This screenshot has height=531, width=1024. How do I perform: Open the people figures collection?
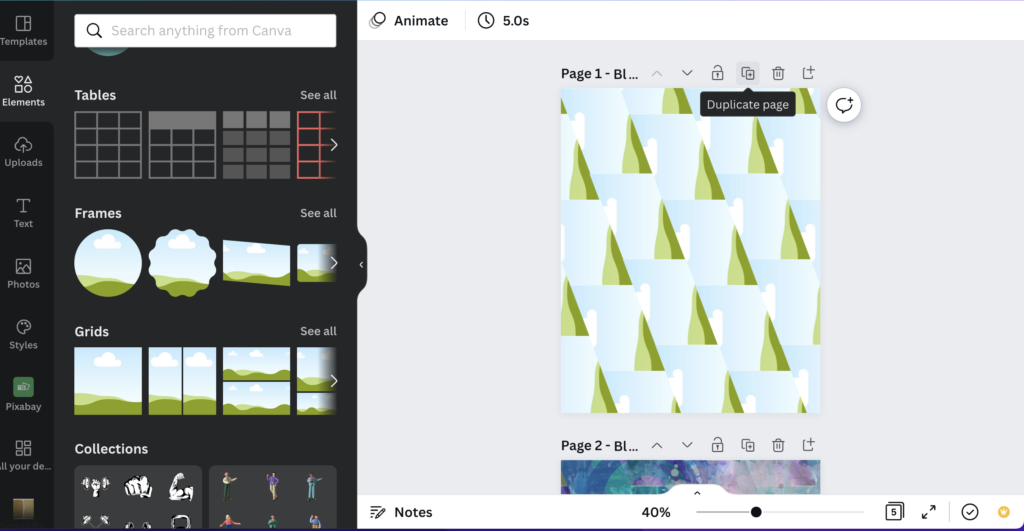[272, 497]
